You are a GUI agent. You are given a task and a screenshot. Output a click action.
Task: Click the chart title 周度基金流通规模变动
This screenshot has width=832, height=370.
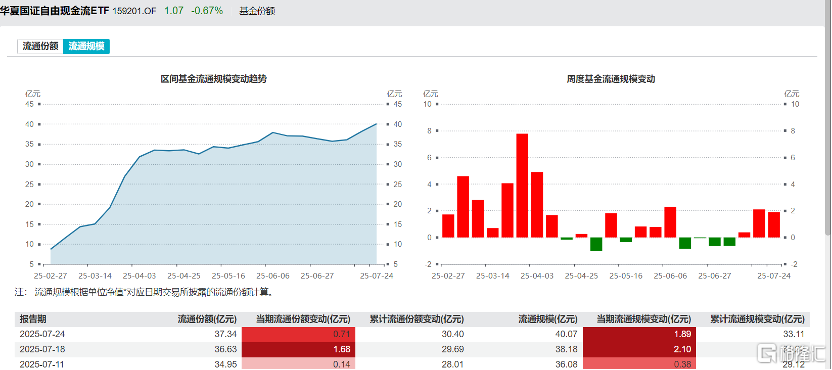pos(611,79)
